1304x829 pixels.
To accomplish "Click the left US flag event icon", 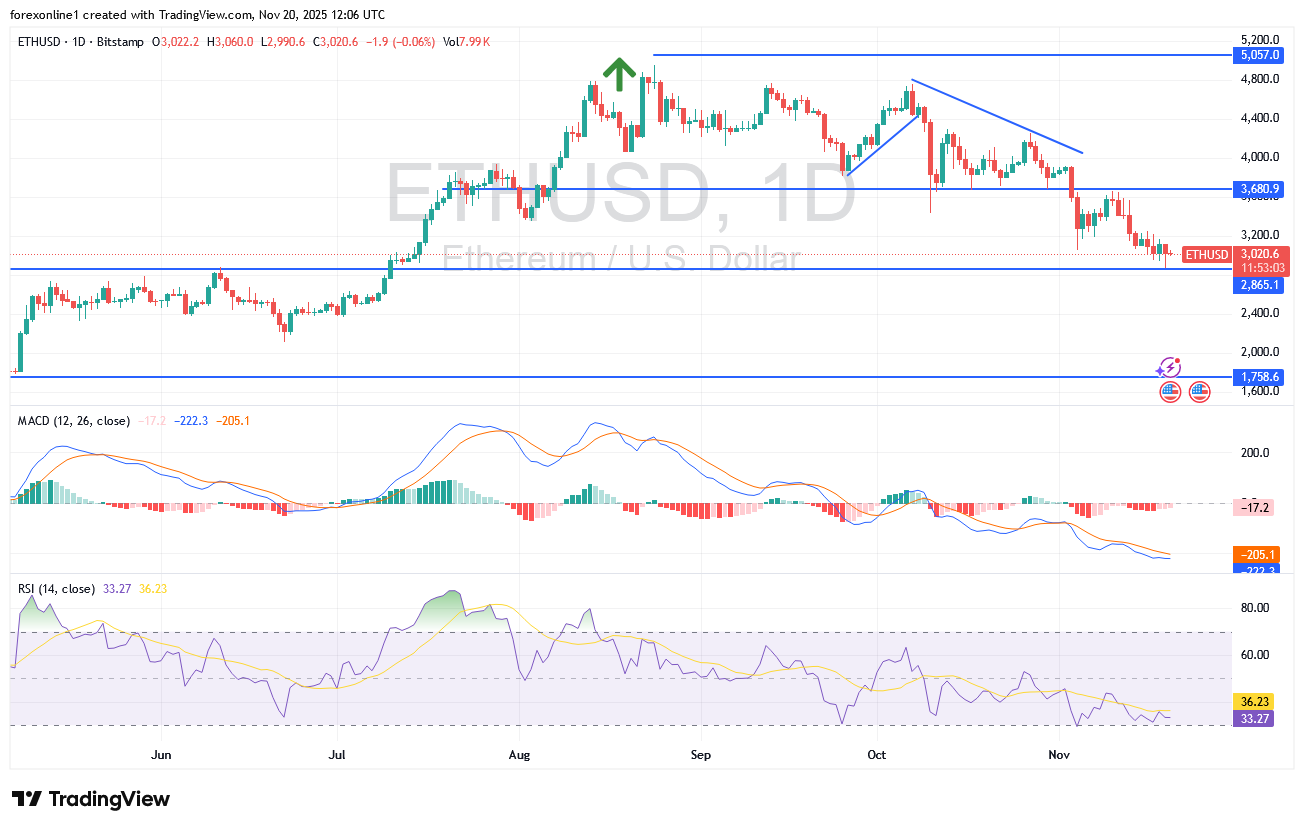I will tap(1170, 392).
